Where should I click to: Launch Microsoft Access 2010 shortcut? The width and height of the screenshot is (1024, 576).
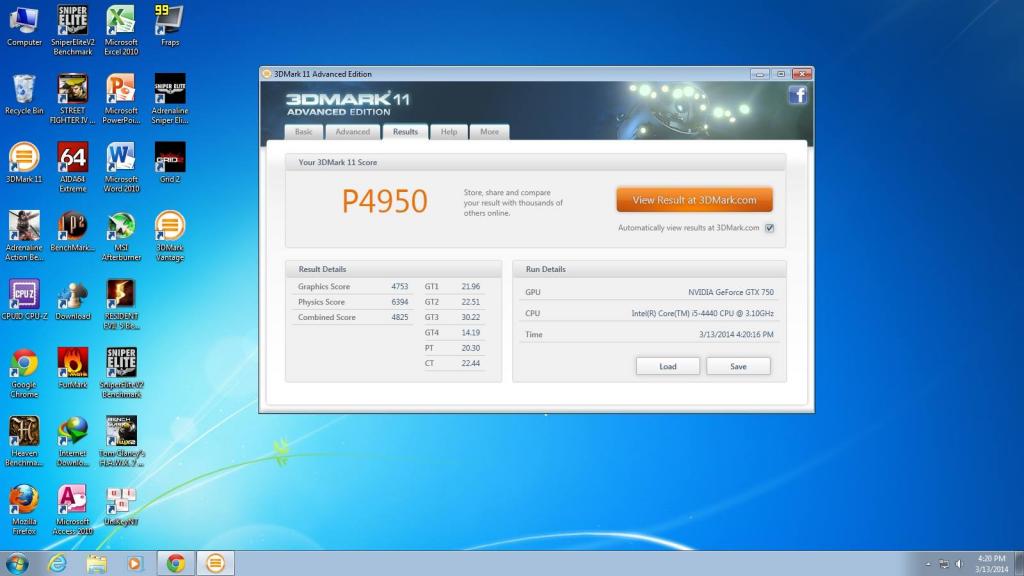(x=72, y=510)
